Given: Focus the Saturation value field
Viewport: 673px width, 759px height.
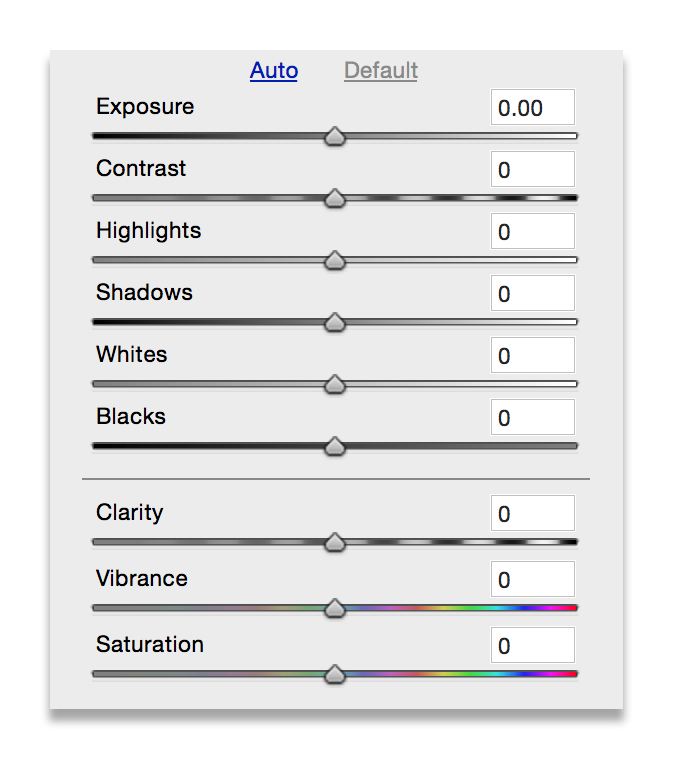Looking at the screenshot, I should 532,646.
